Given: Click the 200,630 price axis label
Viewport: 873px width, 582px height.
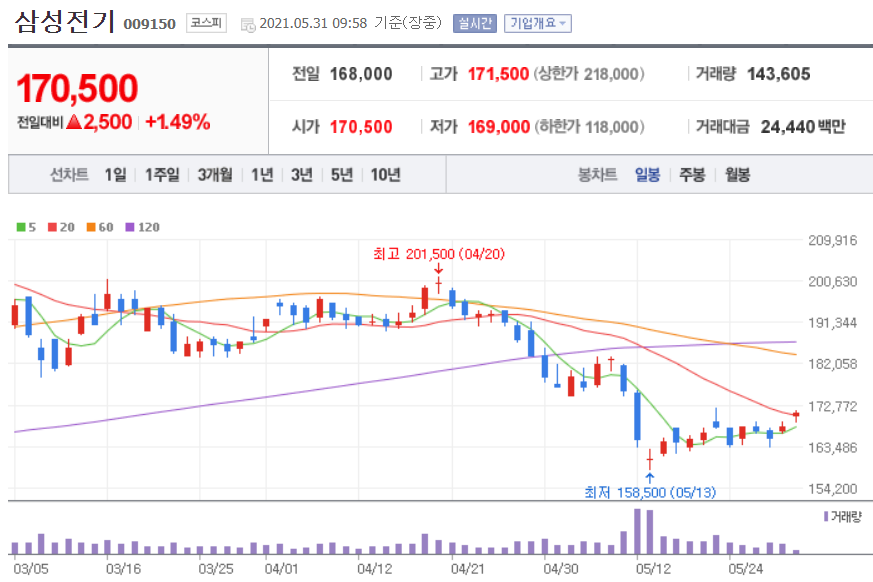Looking at the screenshot, I should (832, 282).
